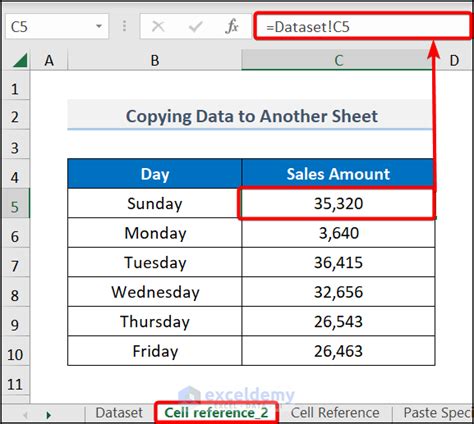Select the cell with 36,415
Image resolution: width=474 pixels, height=424 pixels.
(x=338, y=262)
